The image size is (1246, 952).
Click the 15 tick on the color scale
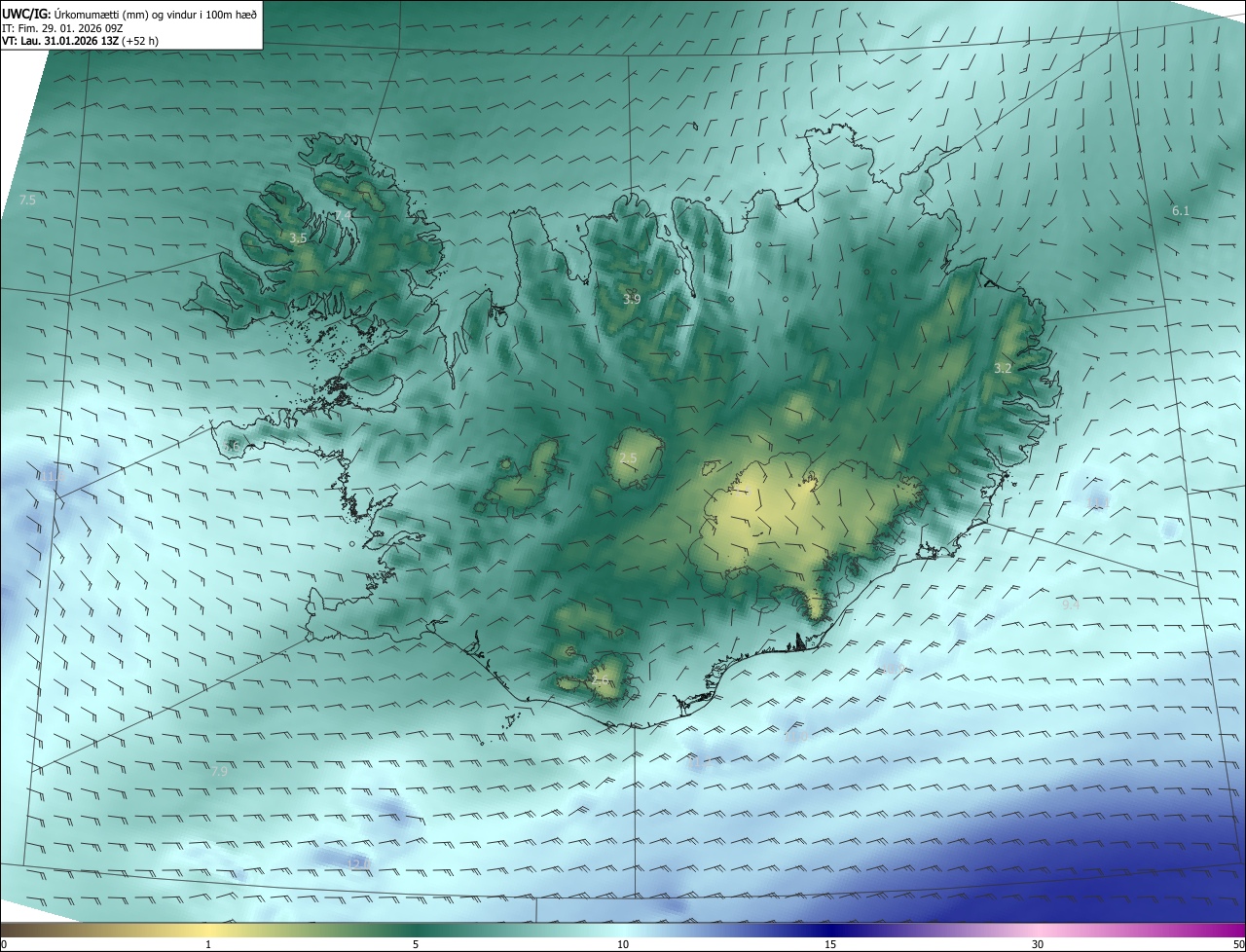pos(830,944)
